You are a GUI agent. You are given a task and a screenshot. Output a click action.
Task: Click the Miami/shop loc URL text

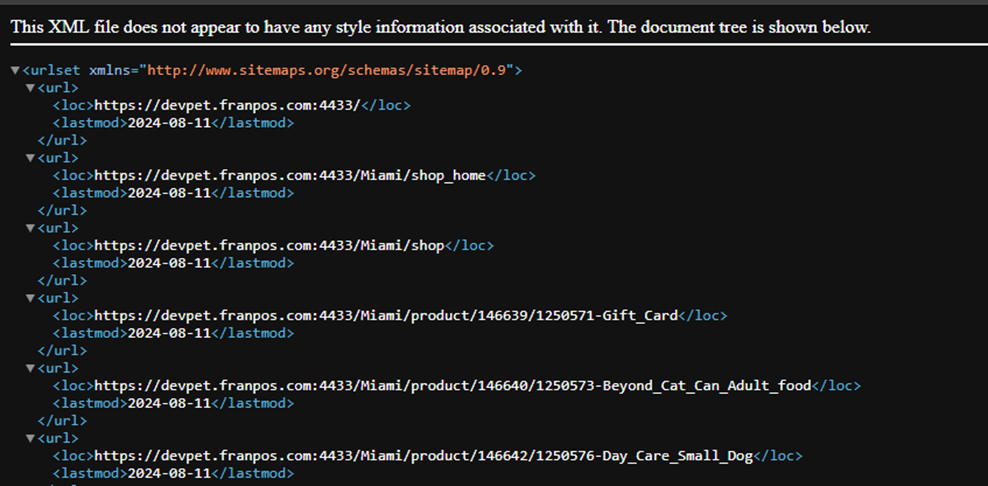[x=269, y=245]
